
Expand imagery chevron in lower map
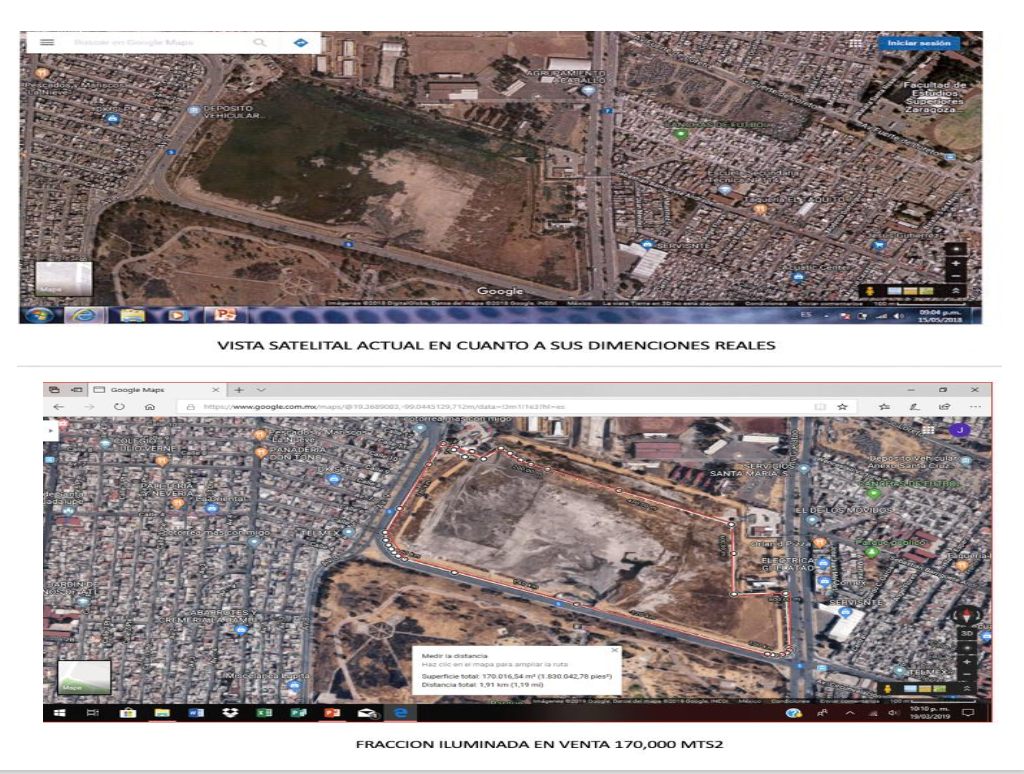point(967,688)
